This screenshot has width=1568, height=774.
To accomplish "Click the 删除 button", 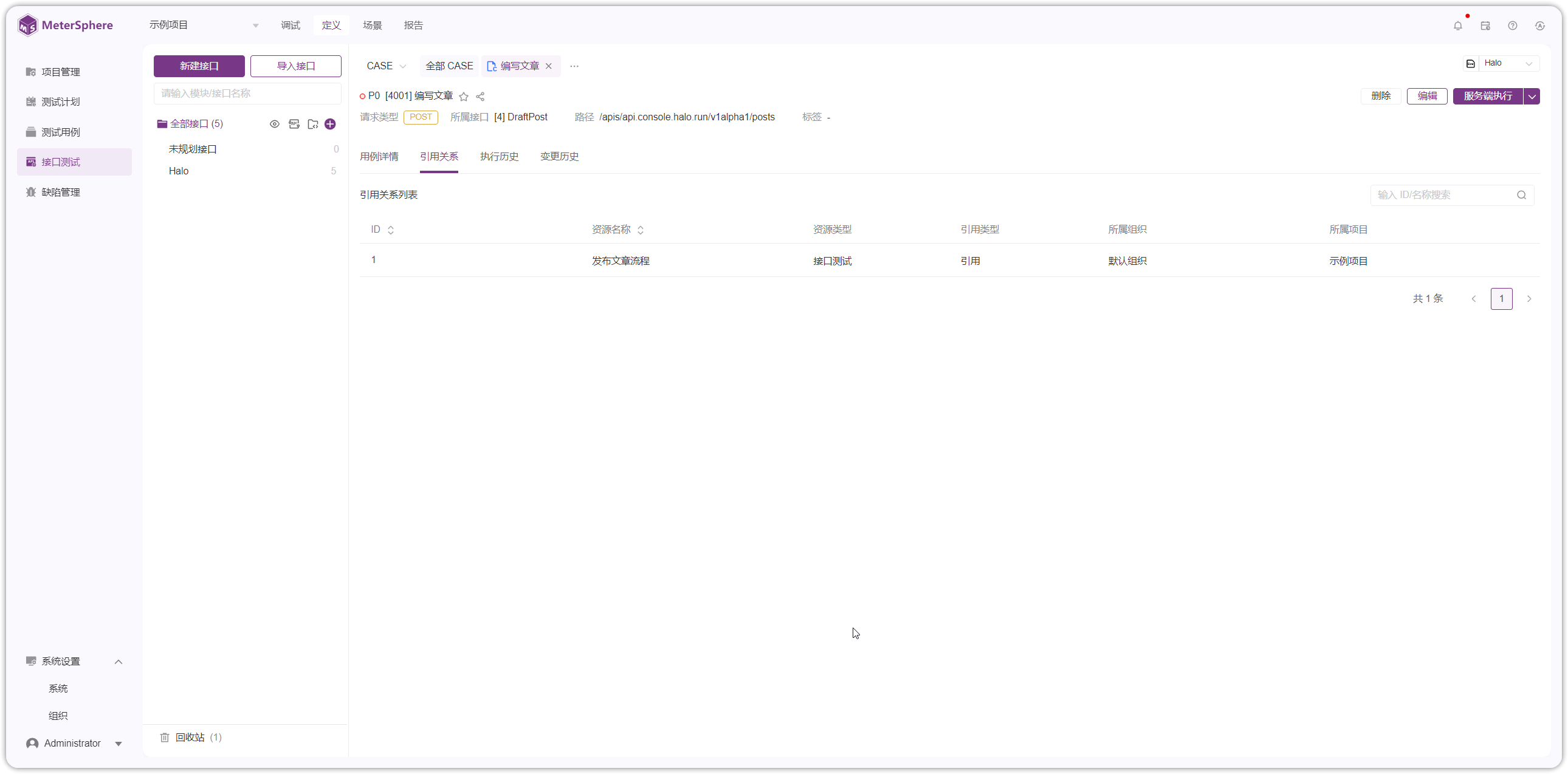I will (x=1381, y=96).
